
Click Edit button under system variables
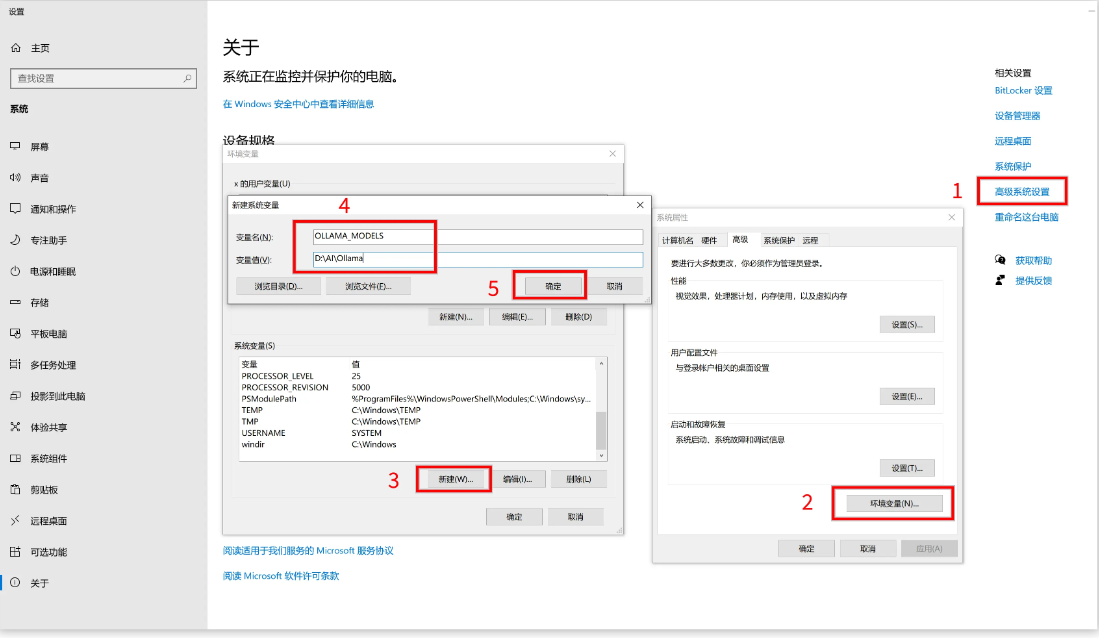[517, 480]
